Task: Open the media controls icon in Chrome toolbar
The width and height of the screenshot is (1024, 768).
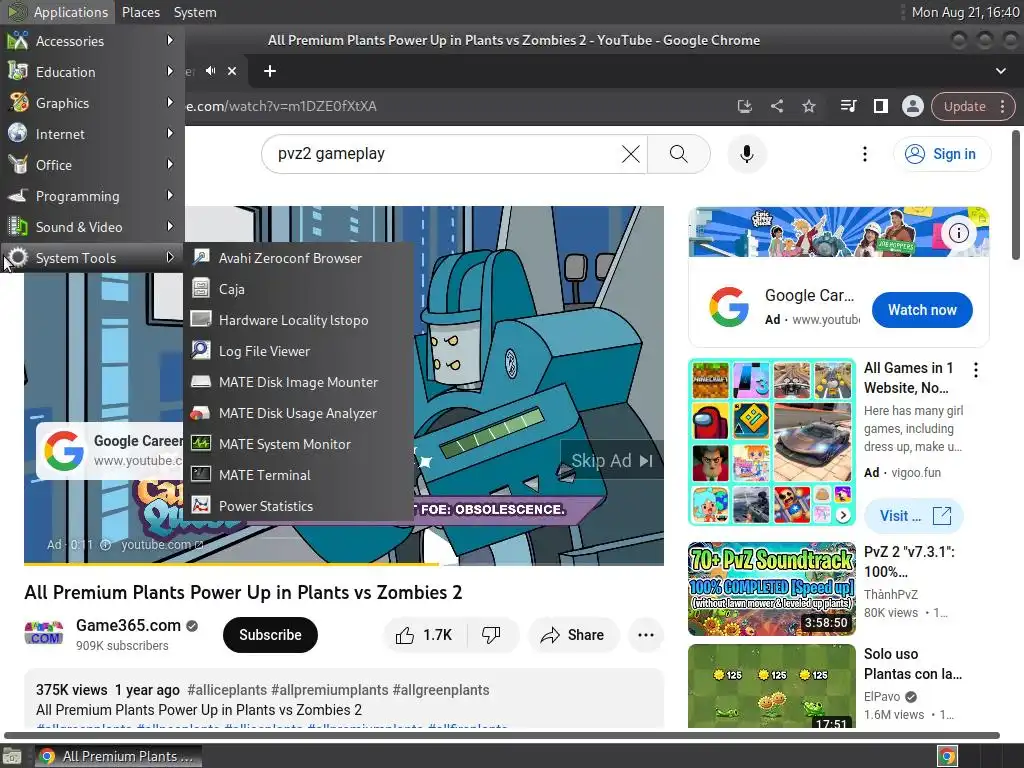Action: [x=848, y=106]
